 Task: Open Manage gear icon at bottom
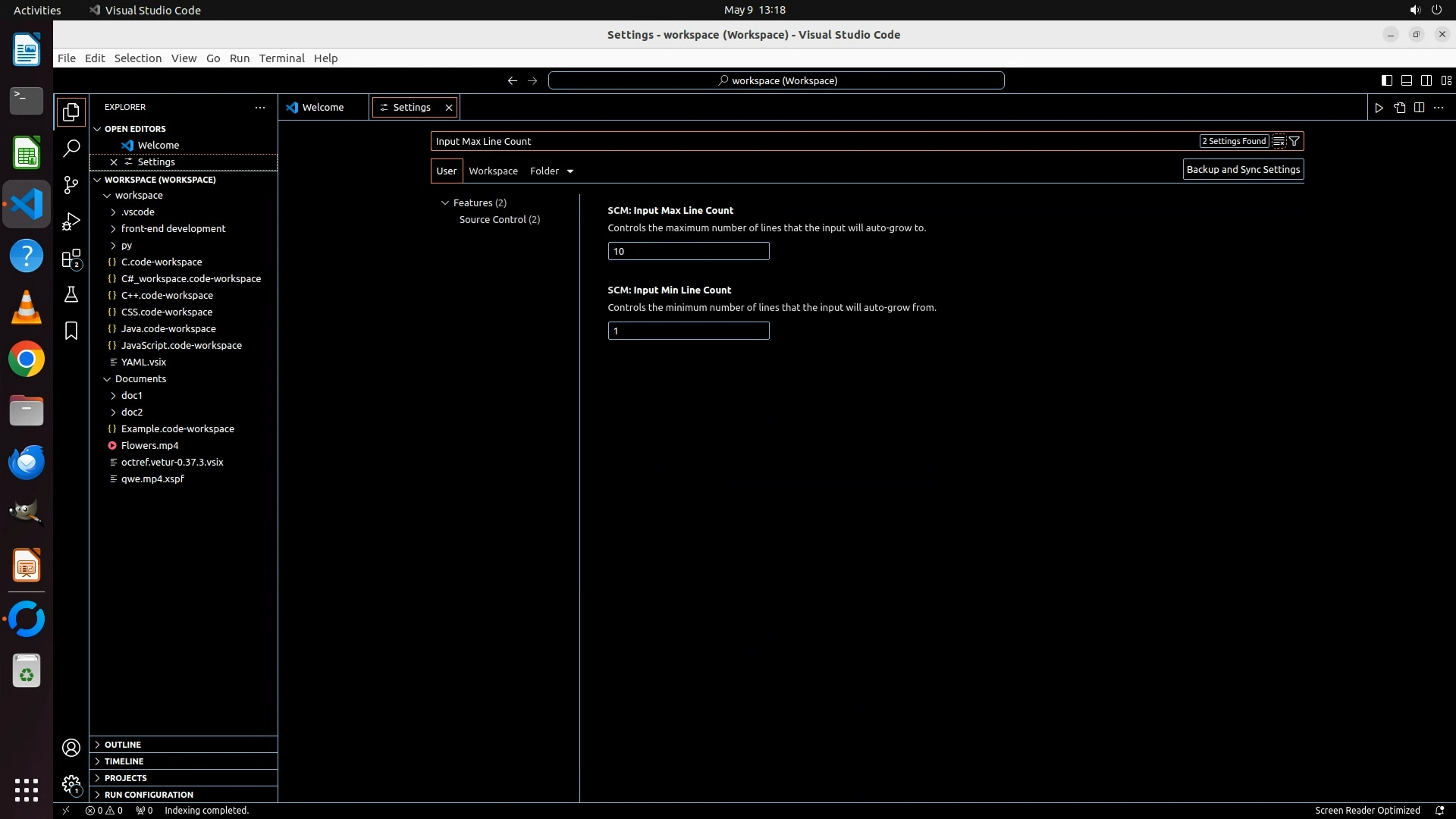click(x=71, y=784)
